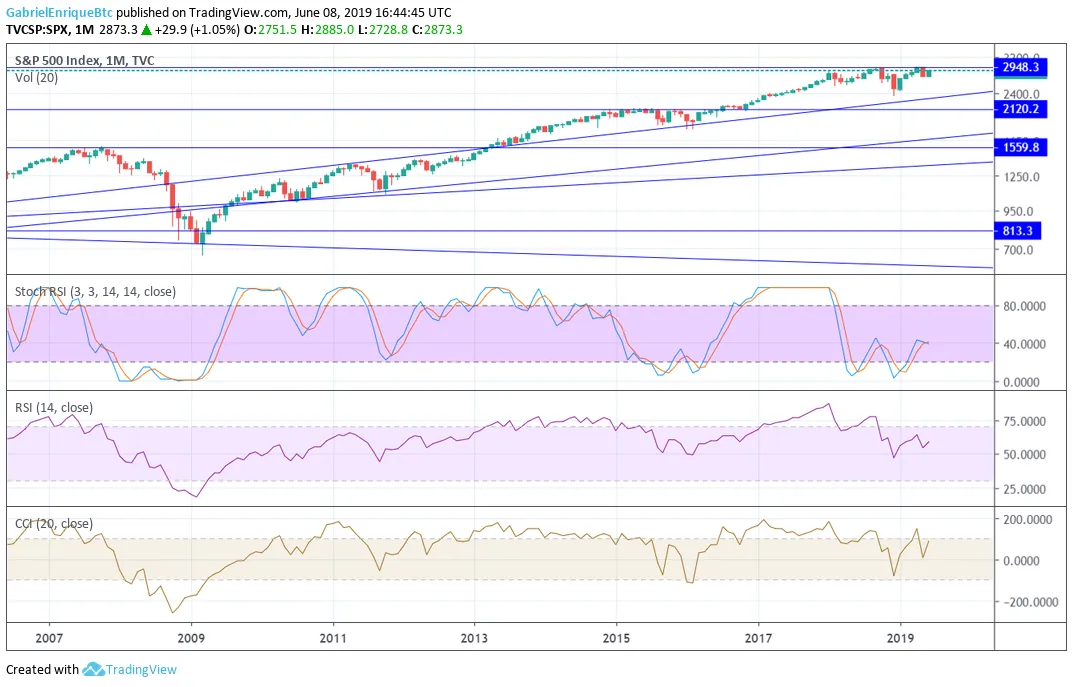Click the 2007 label on the time axis
The width and height of the screenshot is (1073, 687).
click(x=49, y=638)
